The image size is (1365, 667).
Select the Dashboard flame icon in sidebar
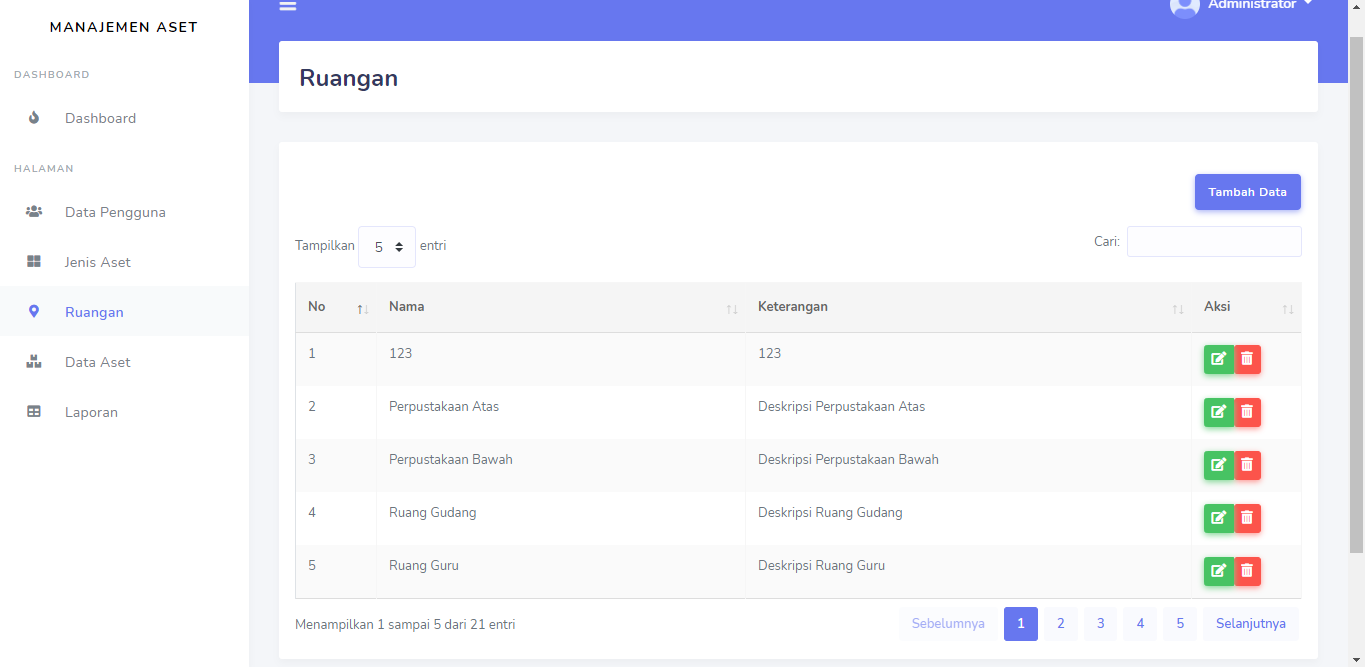pyautogui.click(x=33, y=117)
